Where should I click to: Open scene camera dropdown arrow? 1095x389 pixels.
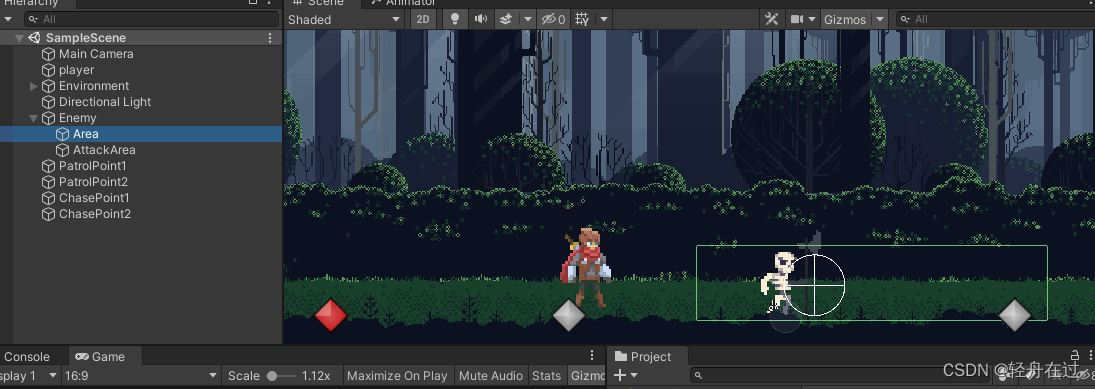[x=812, y=20]
